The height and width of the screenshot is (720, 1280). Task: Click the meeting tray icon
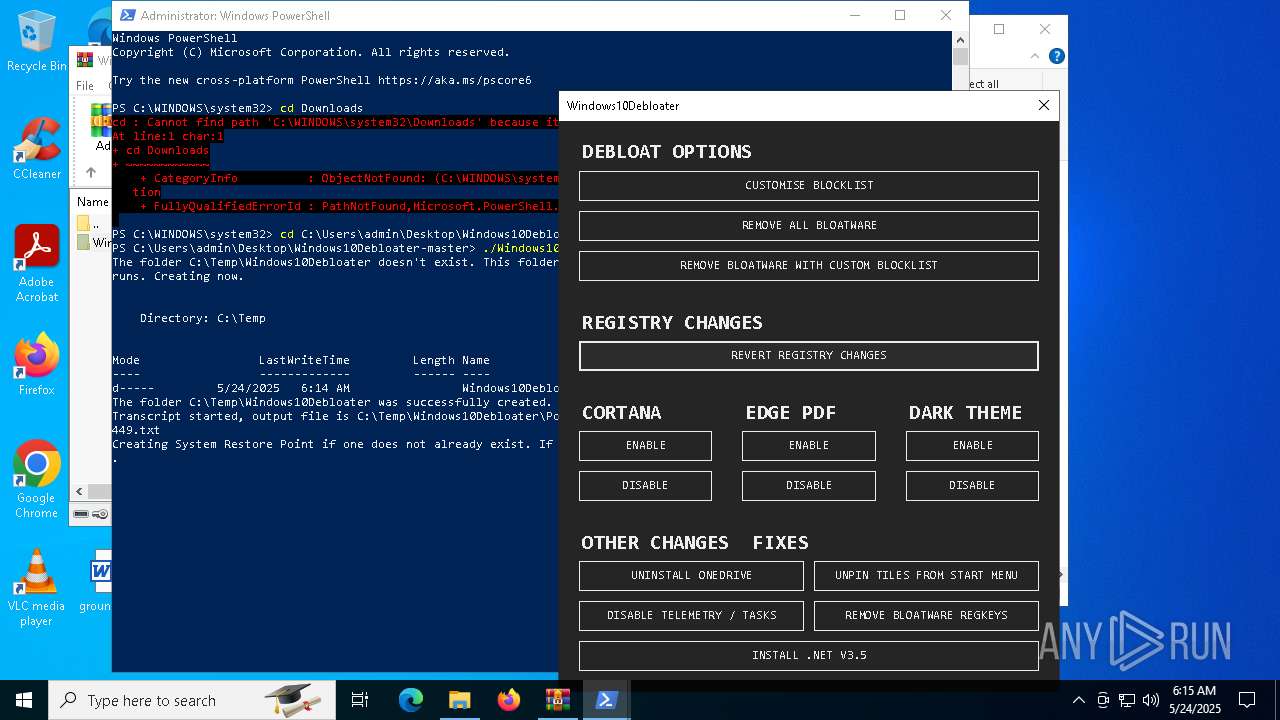pyautogui.click(x=1103, y=700)
